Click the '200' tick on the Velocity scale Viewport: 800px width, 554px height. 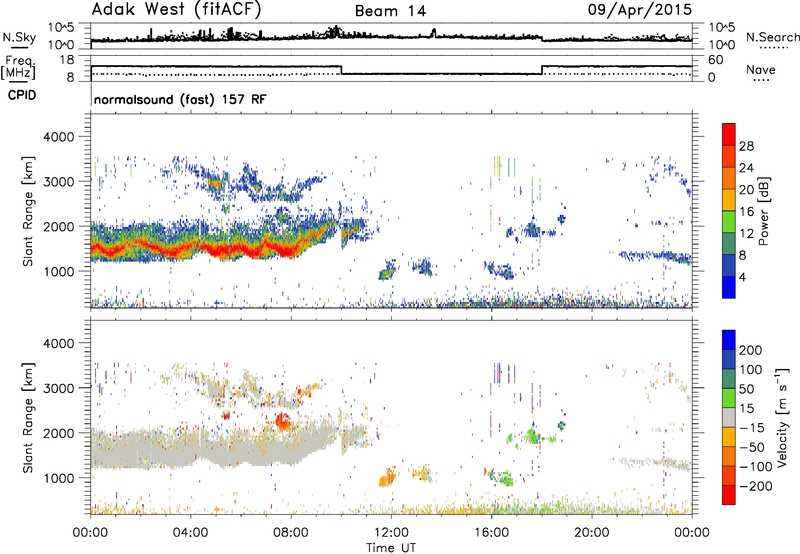[x=751, y=350]
